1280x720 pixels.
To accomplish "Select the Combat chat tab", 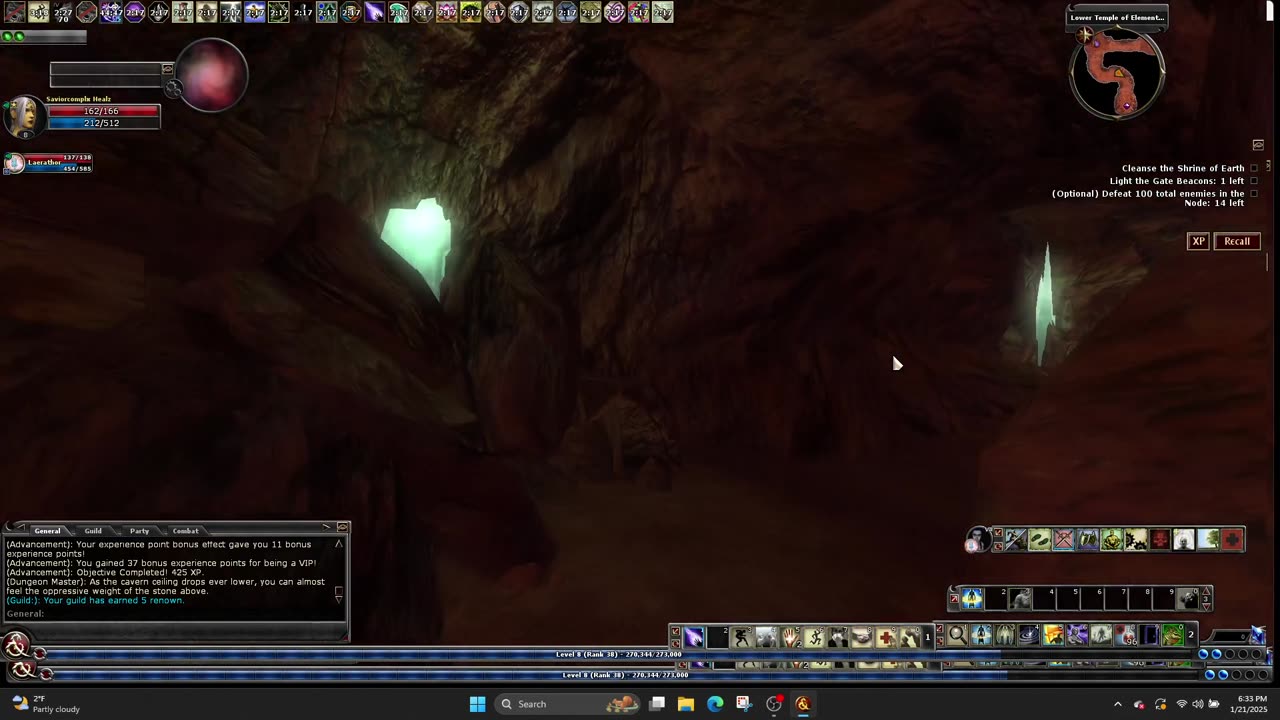I will (186, 531).
